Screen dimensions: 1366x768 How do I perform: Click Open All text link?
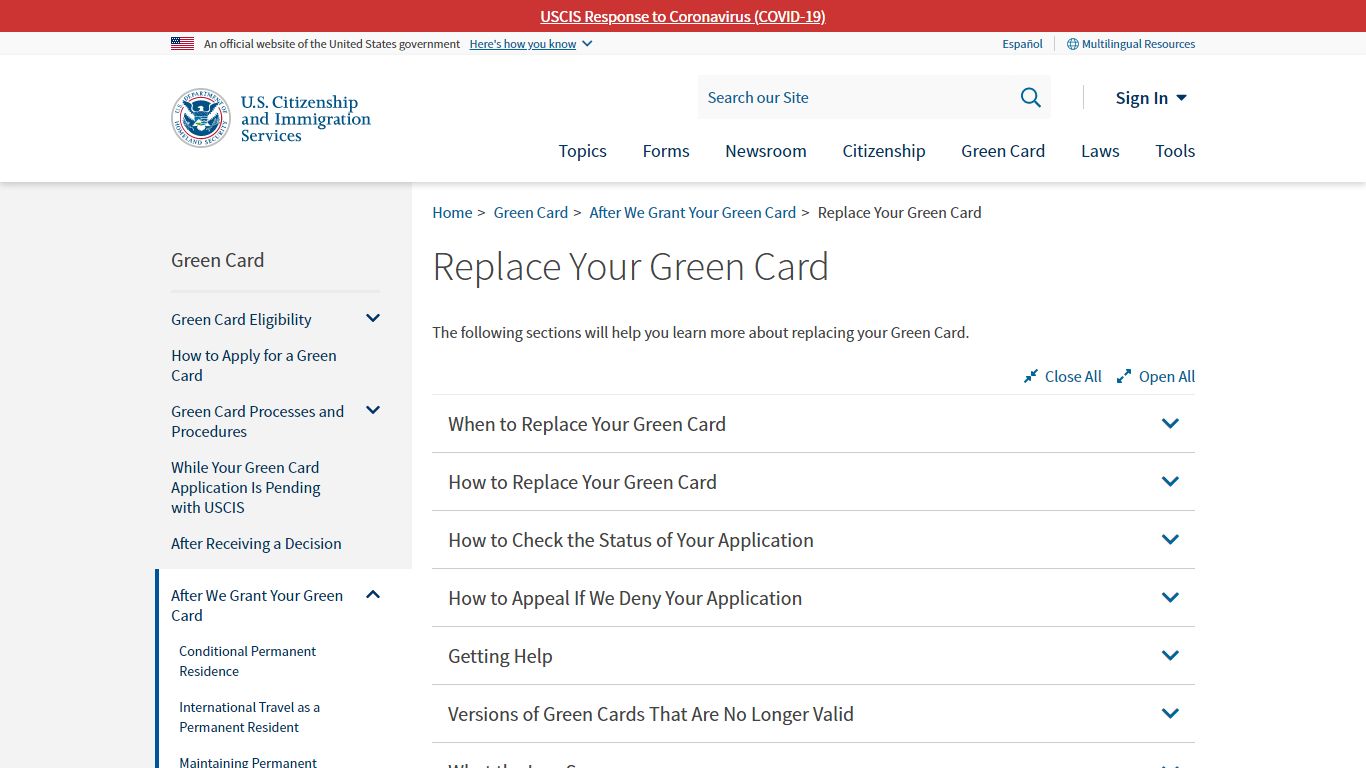click(x=1167, y=376)
